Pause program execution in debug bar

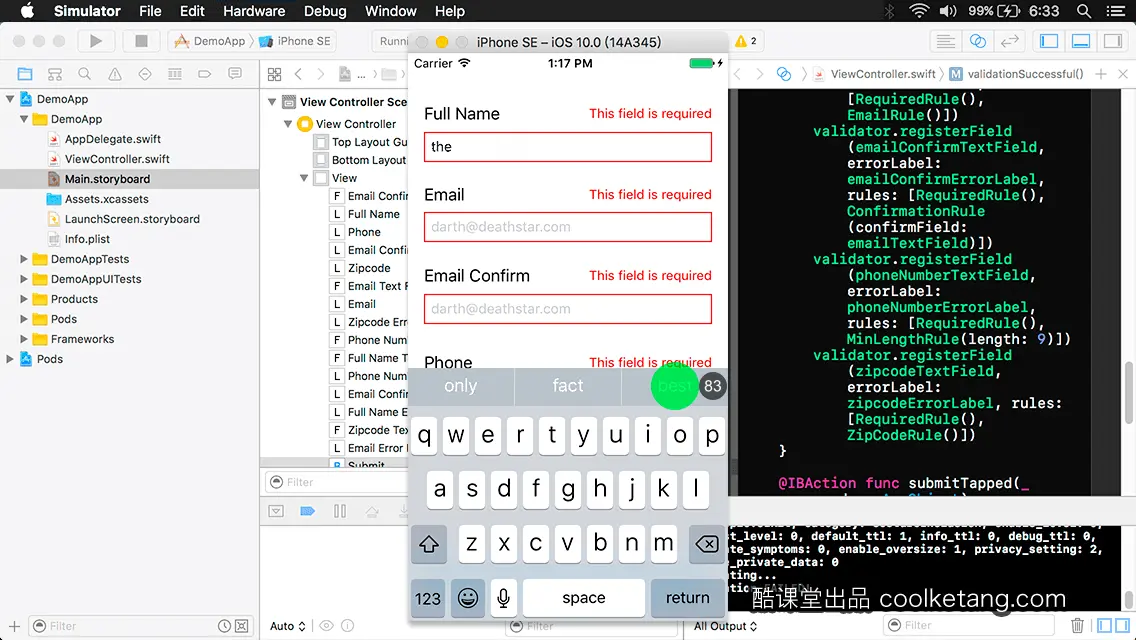[340, 511]
